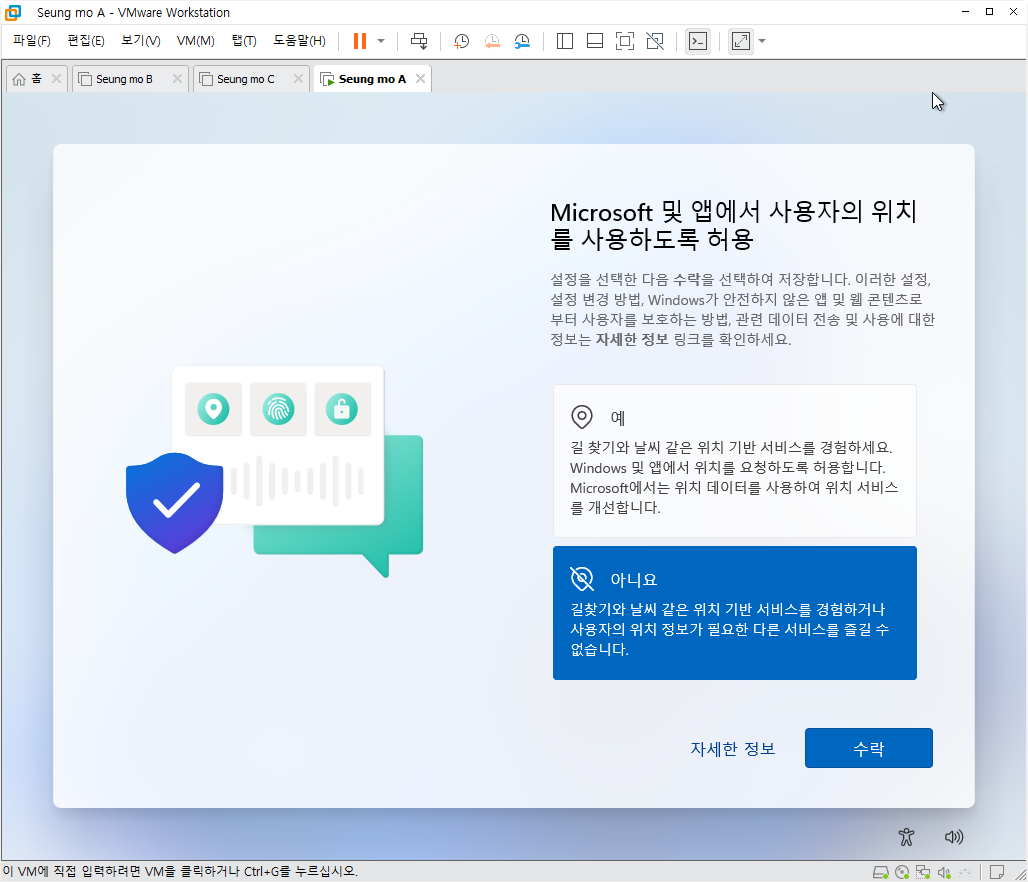Toggle the library sidebar panel icon
1028x882 pixels.
[564, 41]
